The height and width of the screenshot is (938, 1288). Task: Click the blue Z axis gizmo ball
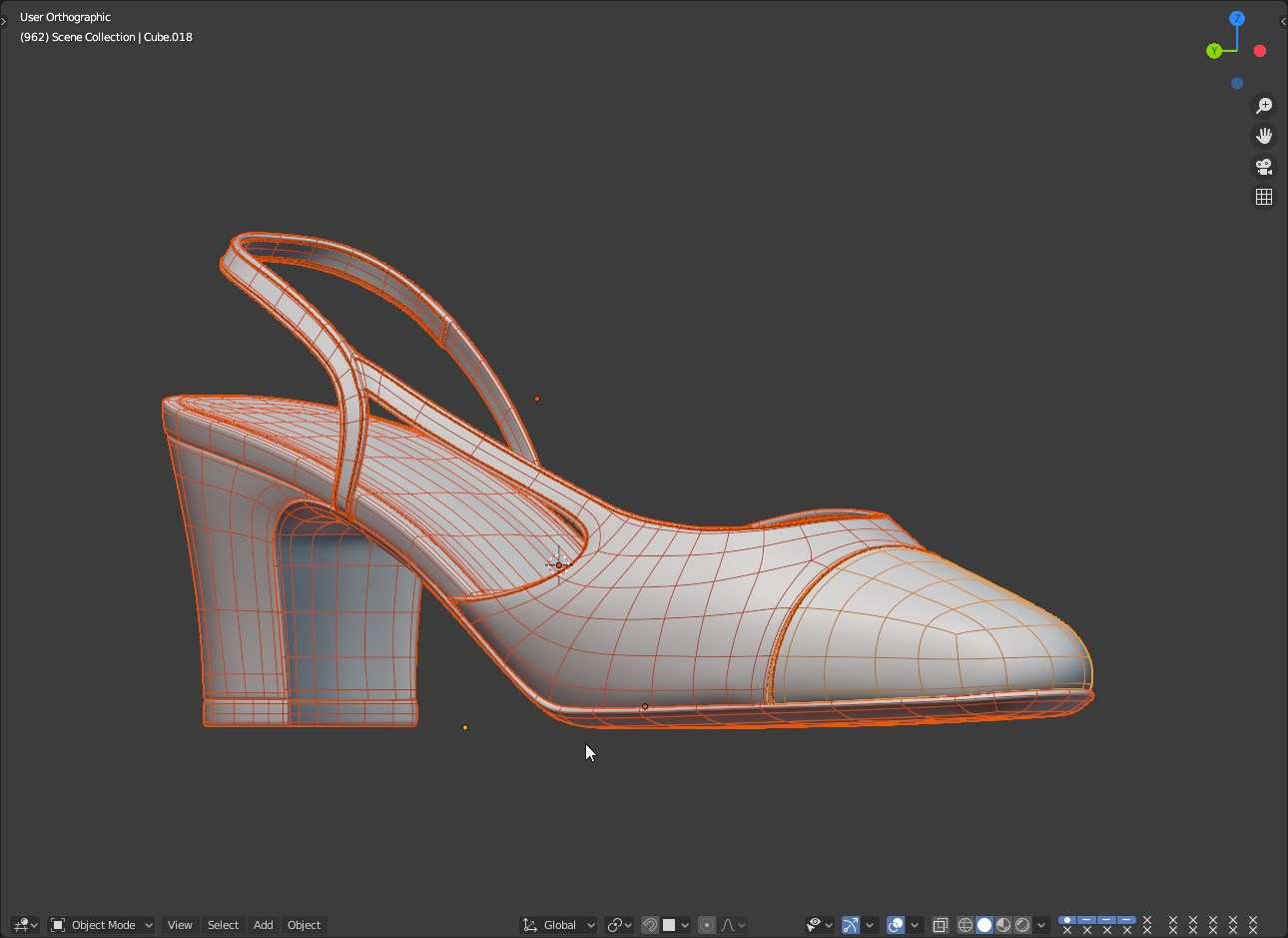click(1237, 19)
